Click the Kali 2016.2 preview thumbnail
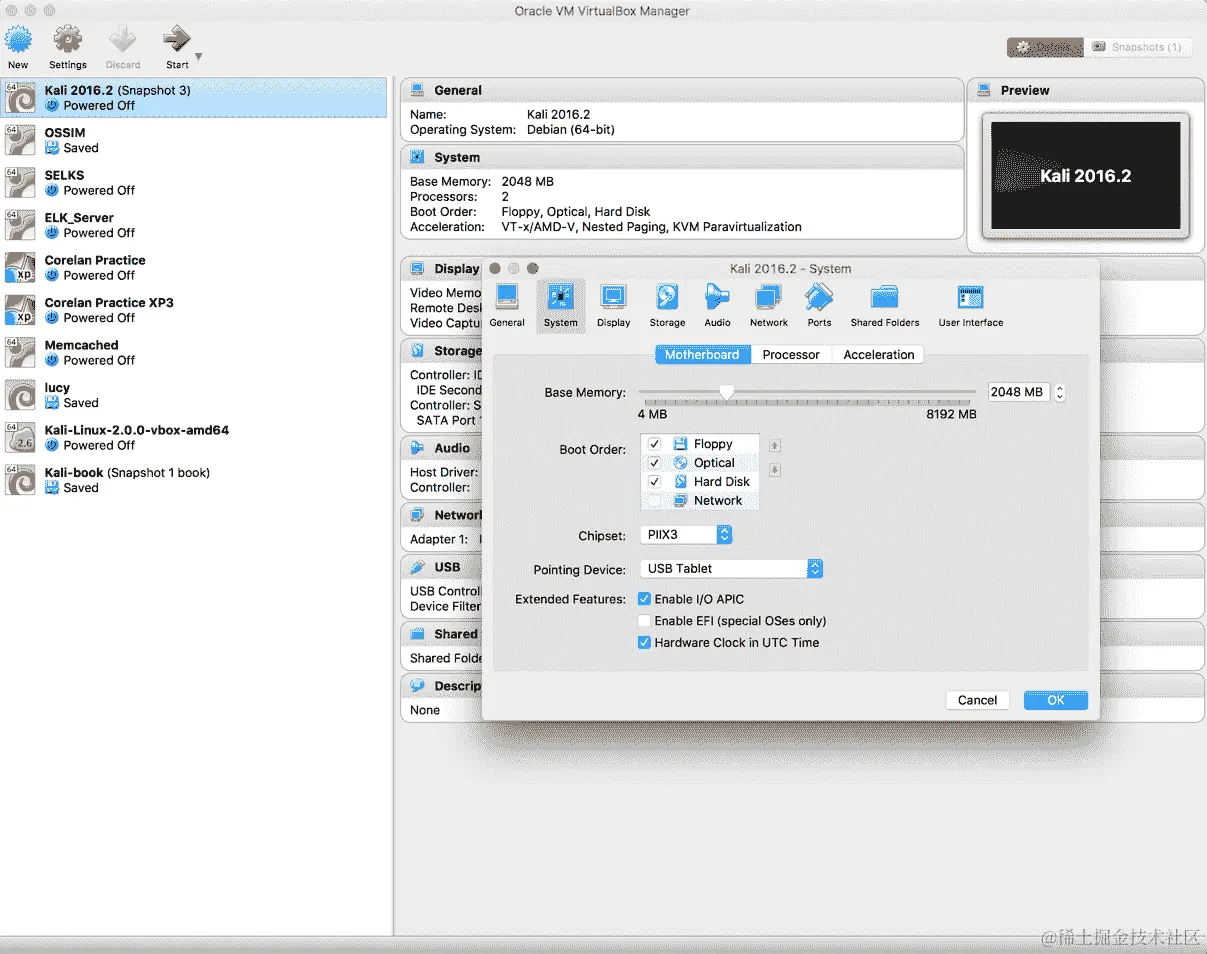 1085,175
